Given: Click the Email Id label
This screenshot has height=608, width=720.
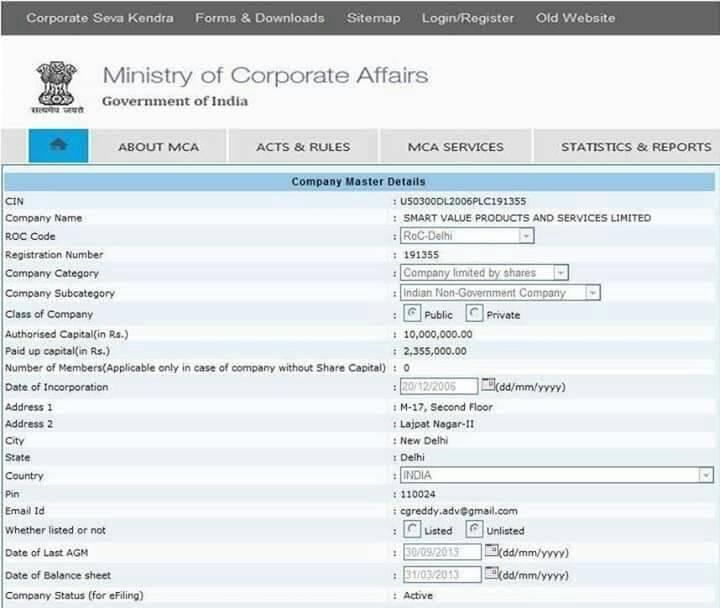Looking at the screenshot, I should click(25, 511).
